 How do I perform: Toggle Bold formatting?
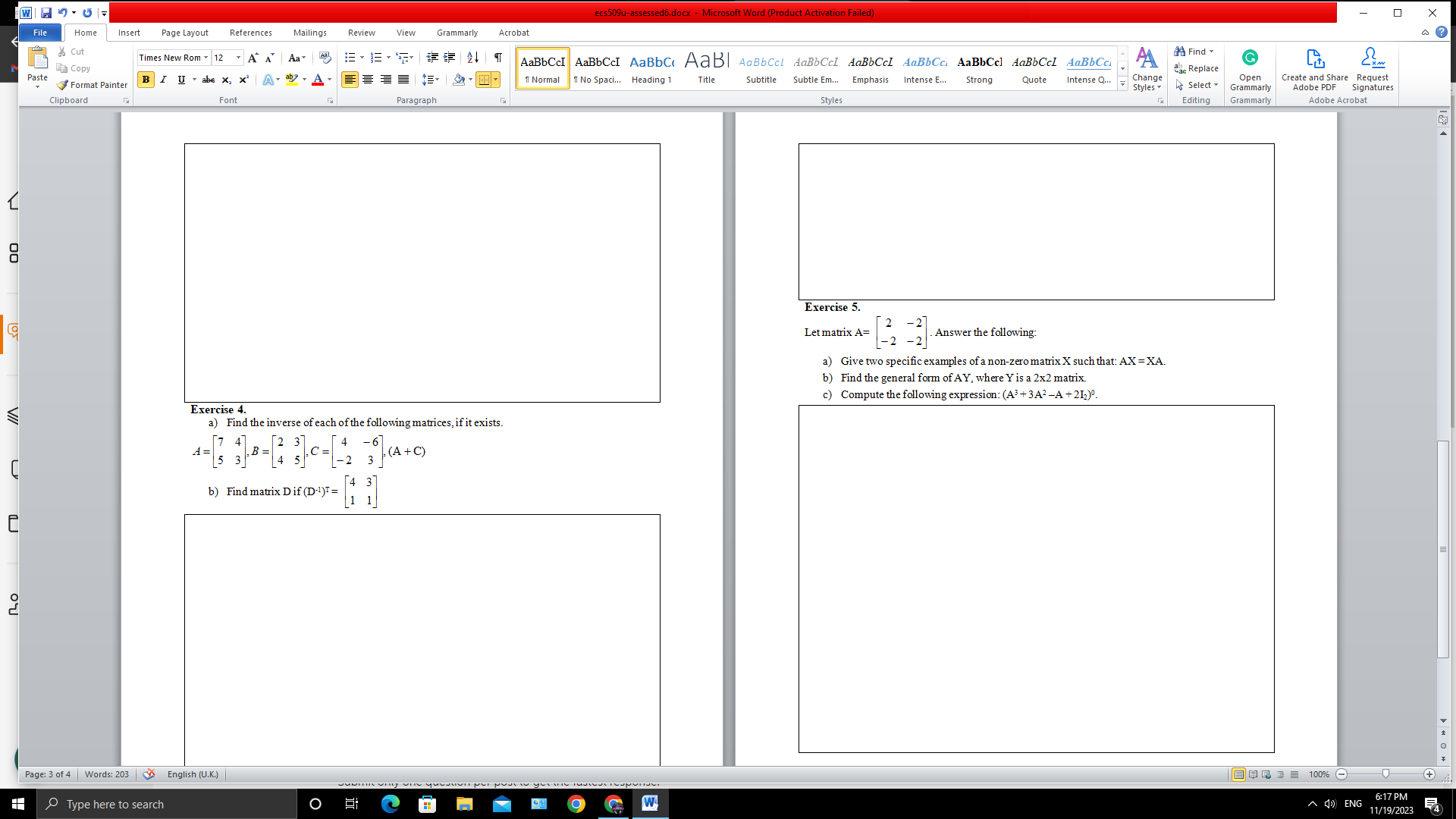146,80
